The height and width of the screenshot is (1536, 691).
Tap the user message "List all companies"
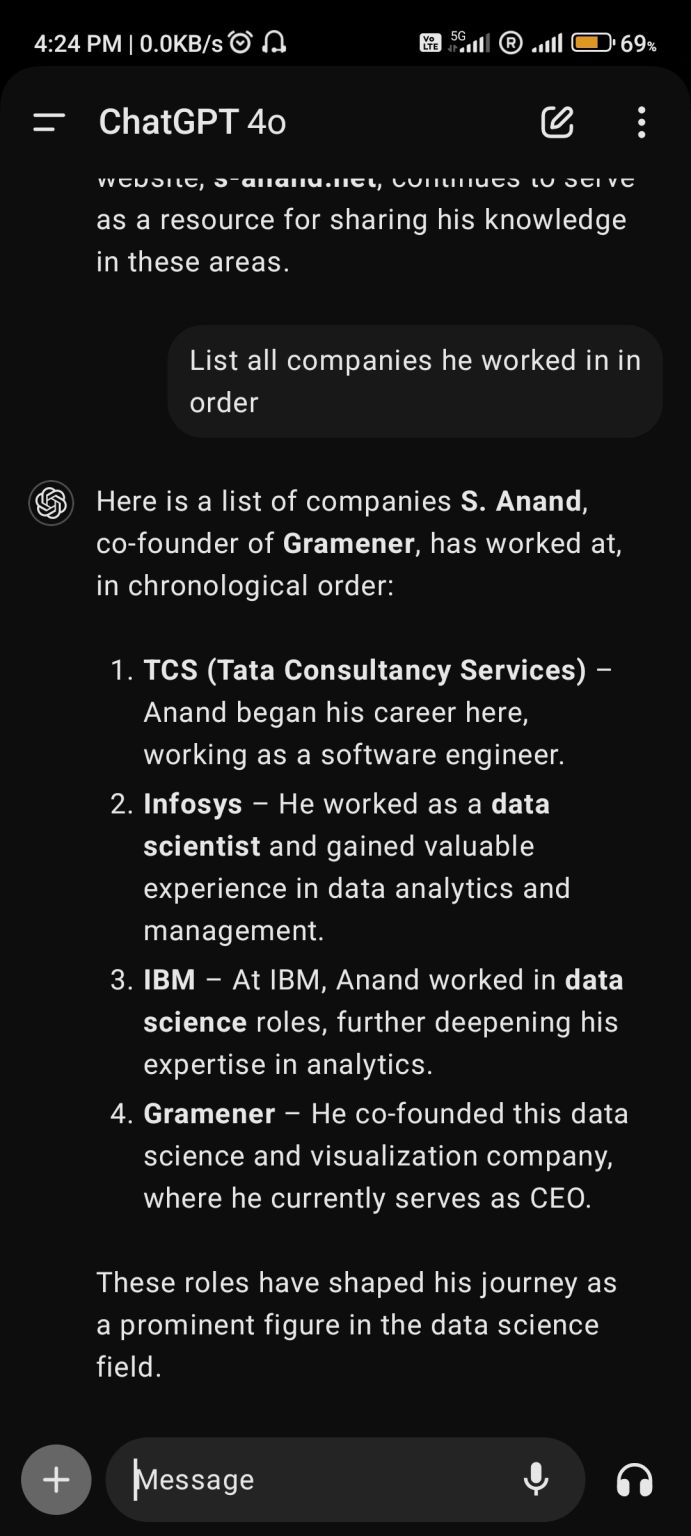click(x=414, y=381)
